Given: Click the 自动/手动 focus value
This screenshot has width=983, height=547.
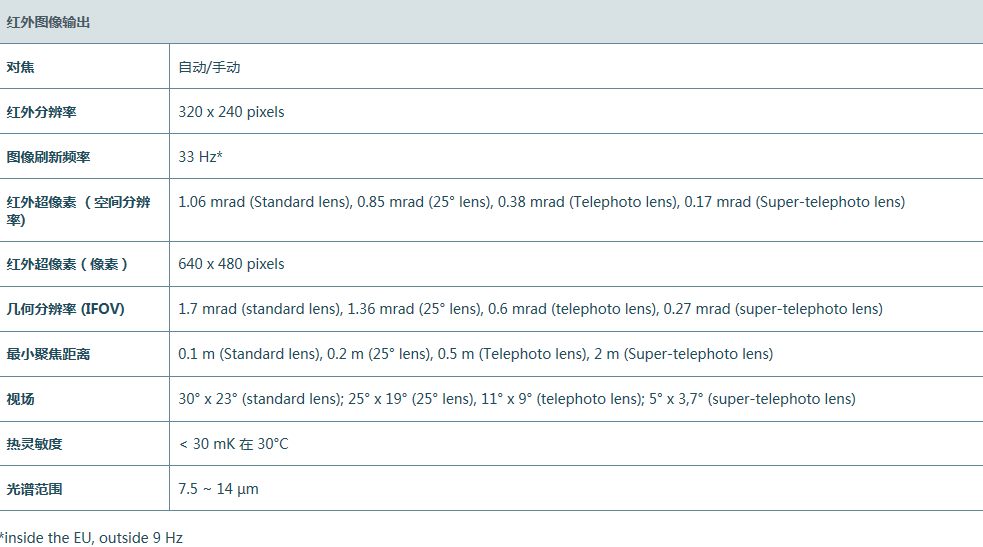Looking at the screenshot, I should pos(209,67).
